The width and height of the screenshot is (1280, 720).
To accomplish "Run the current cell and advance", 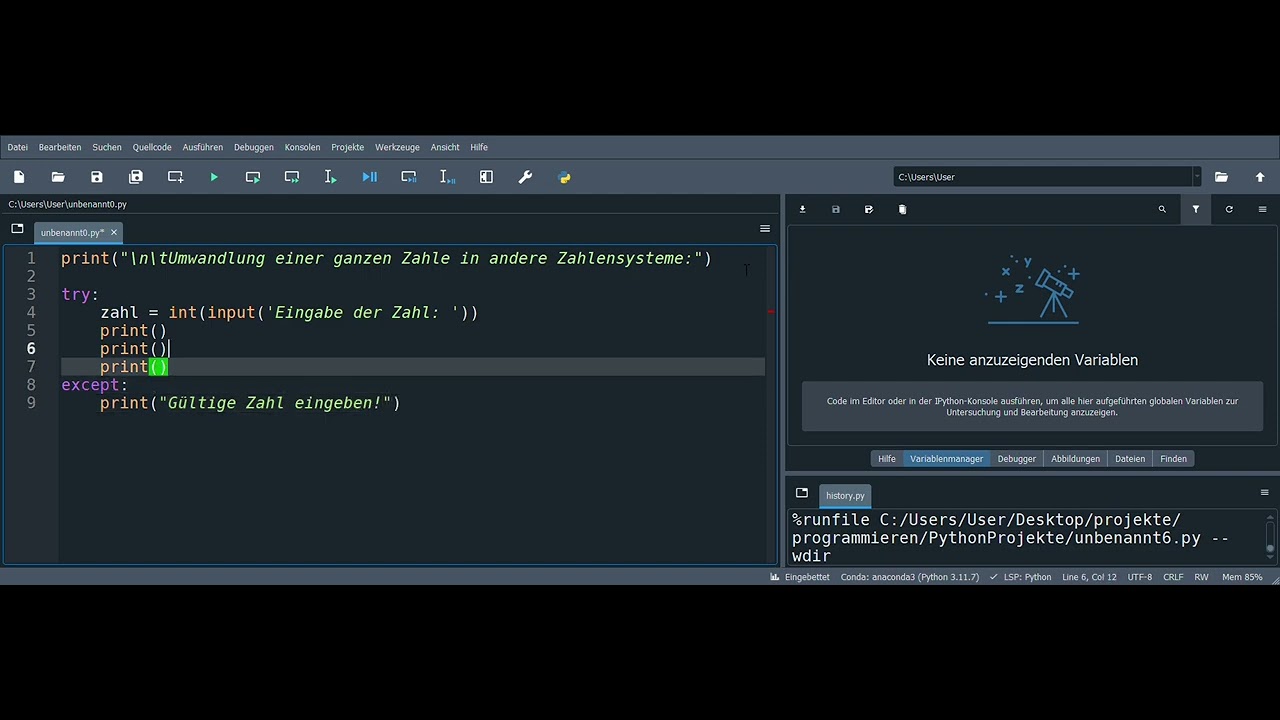I will pyautogui.click(x=292, y=177).
